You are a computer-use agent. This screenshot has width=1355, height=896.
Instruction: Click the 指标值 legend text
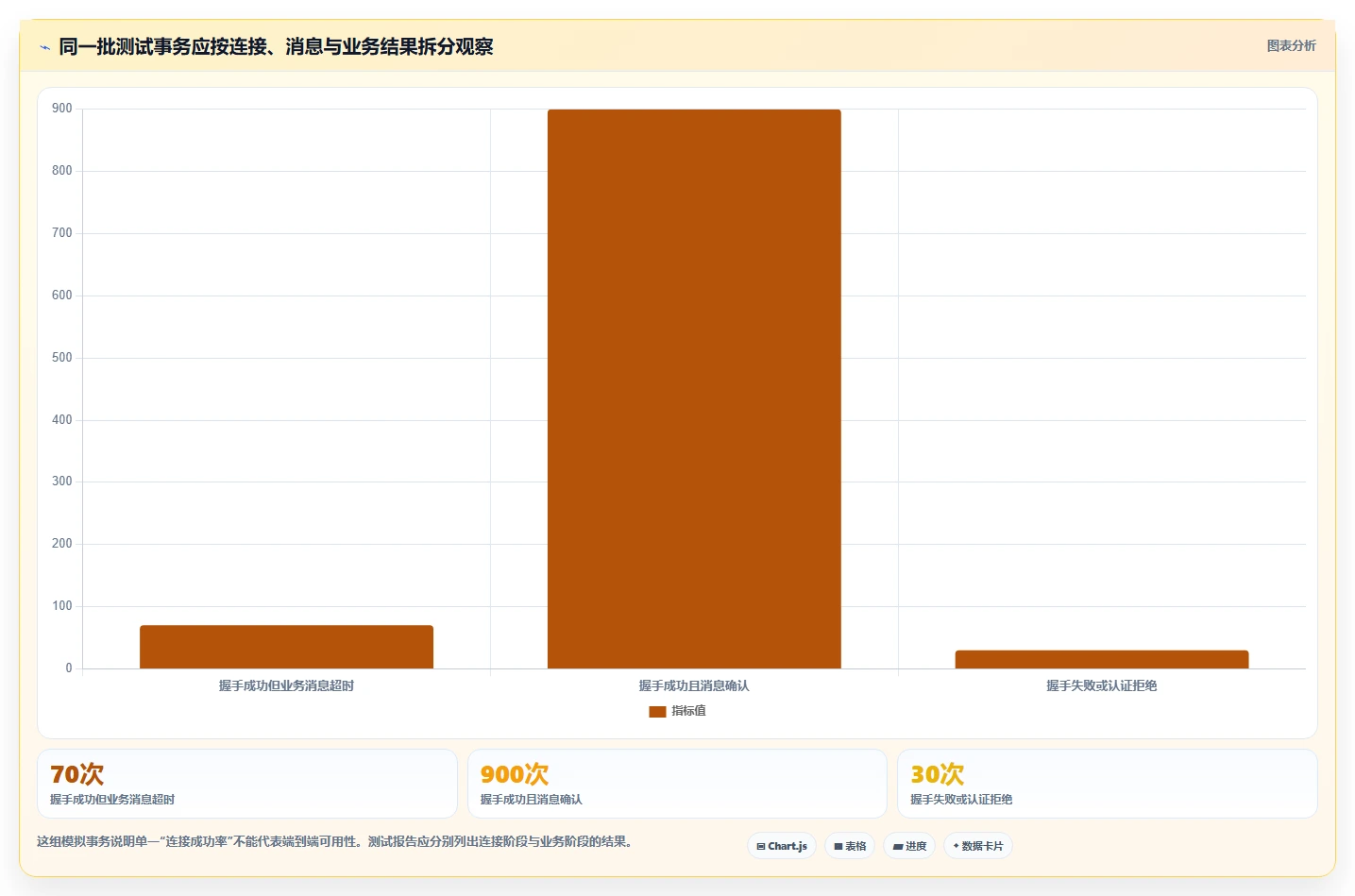688,711
